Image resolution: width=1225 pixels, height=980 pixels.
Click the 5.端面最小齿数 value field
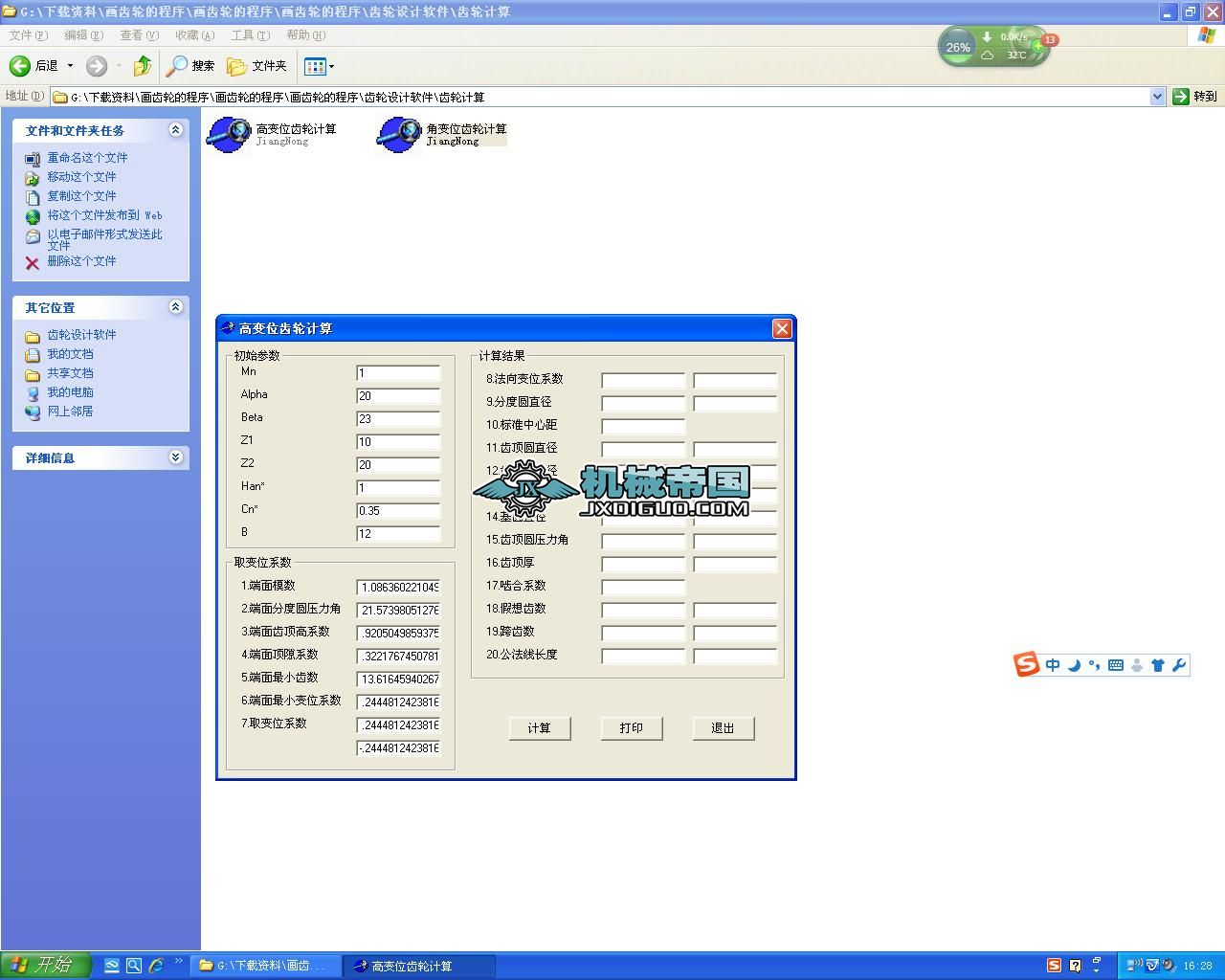(x=398, y=679)
